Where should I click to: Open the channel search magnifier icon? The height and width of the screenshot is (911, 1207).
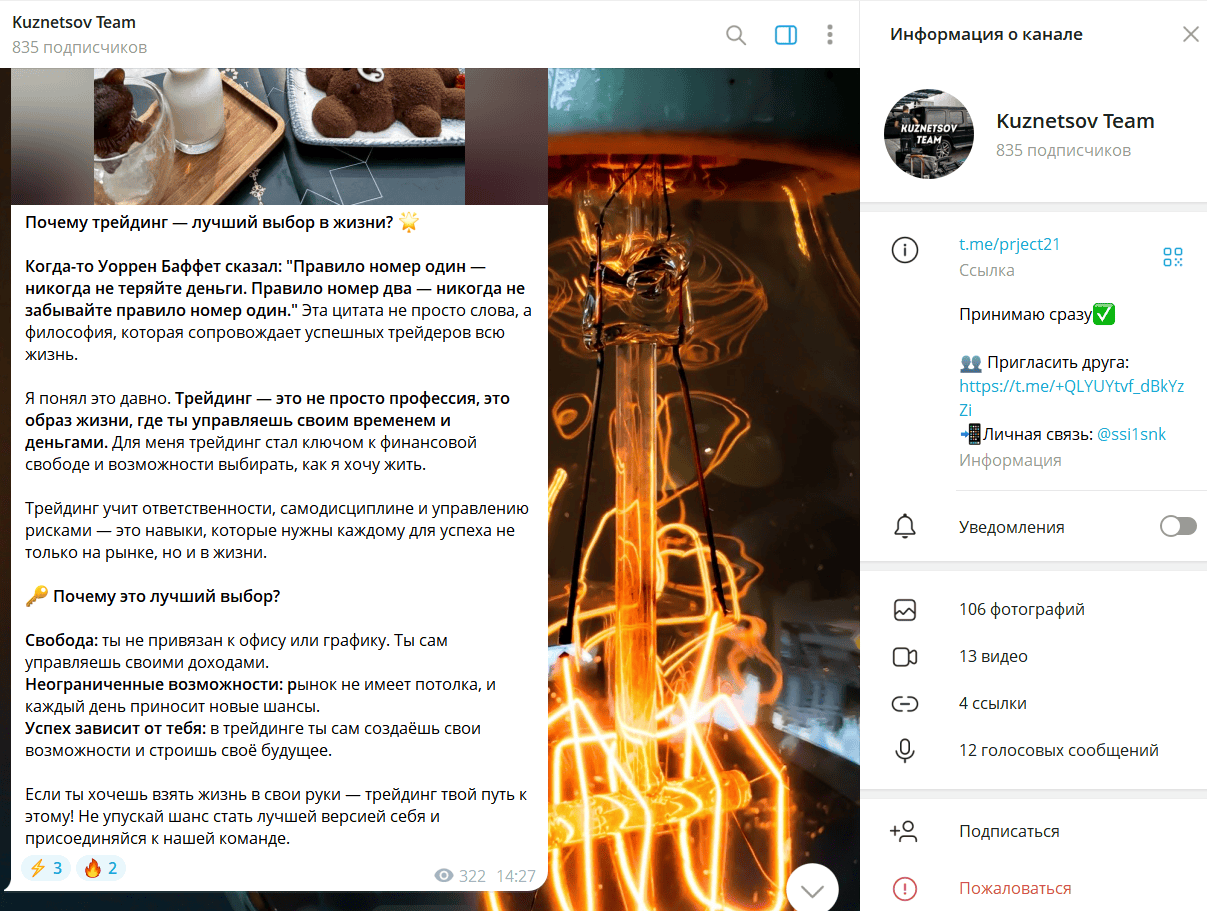pos(736,35)
